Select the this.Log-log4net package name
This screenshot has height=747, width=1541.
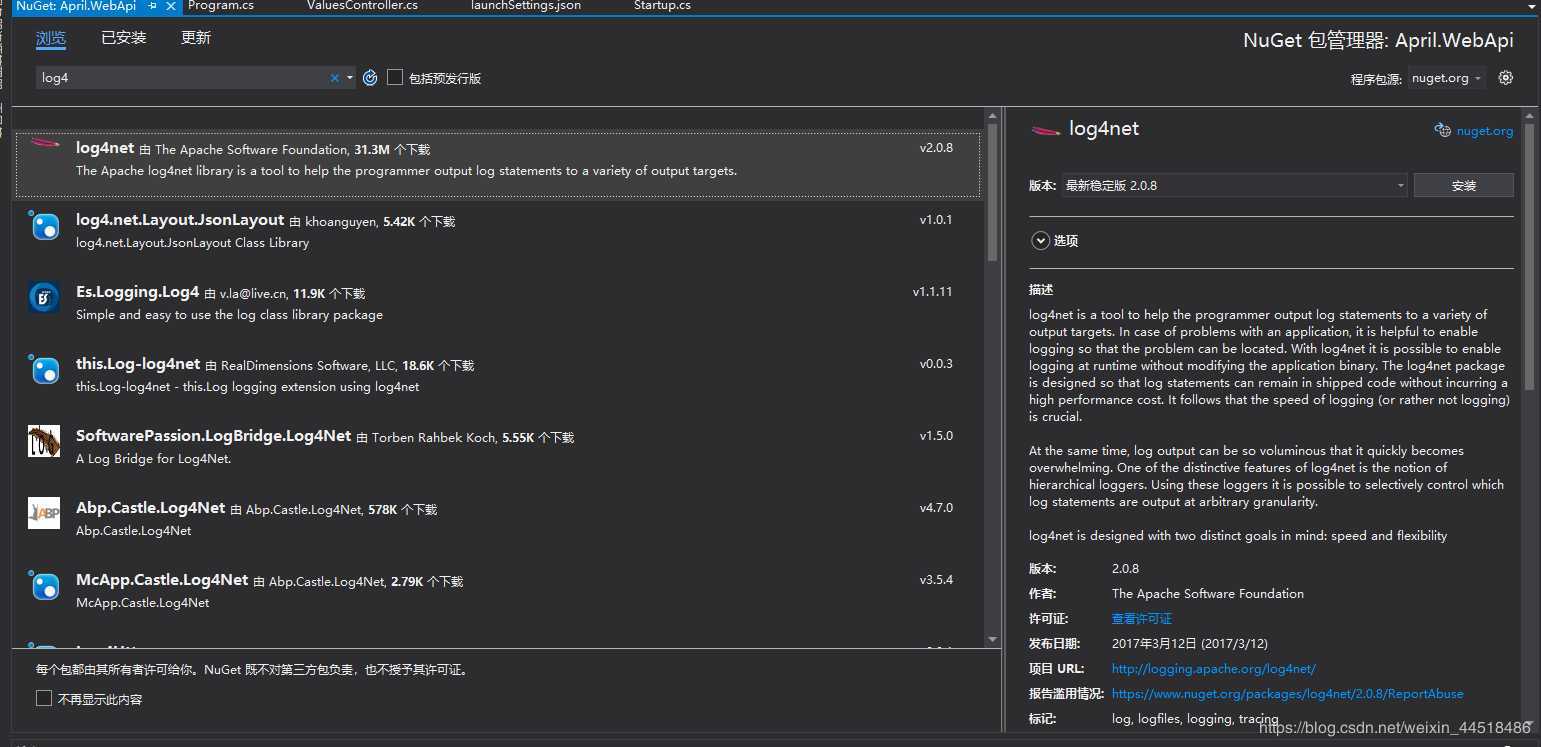(138, 364)
